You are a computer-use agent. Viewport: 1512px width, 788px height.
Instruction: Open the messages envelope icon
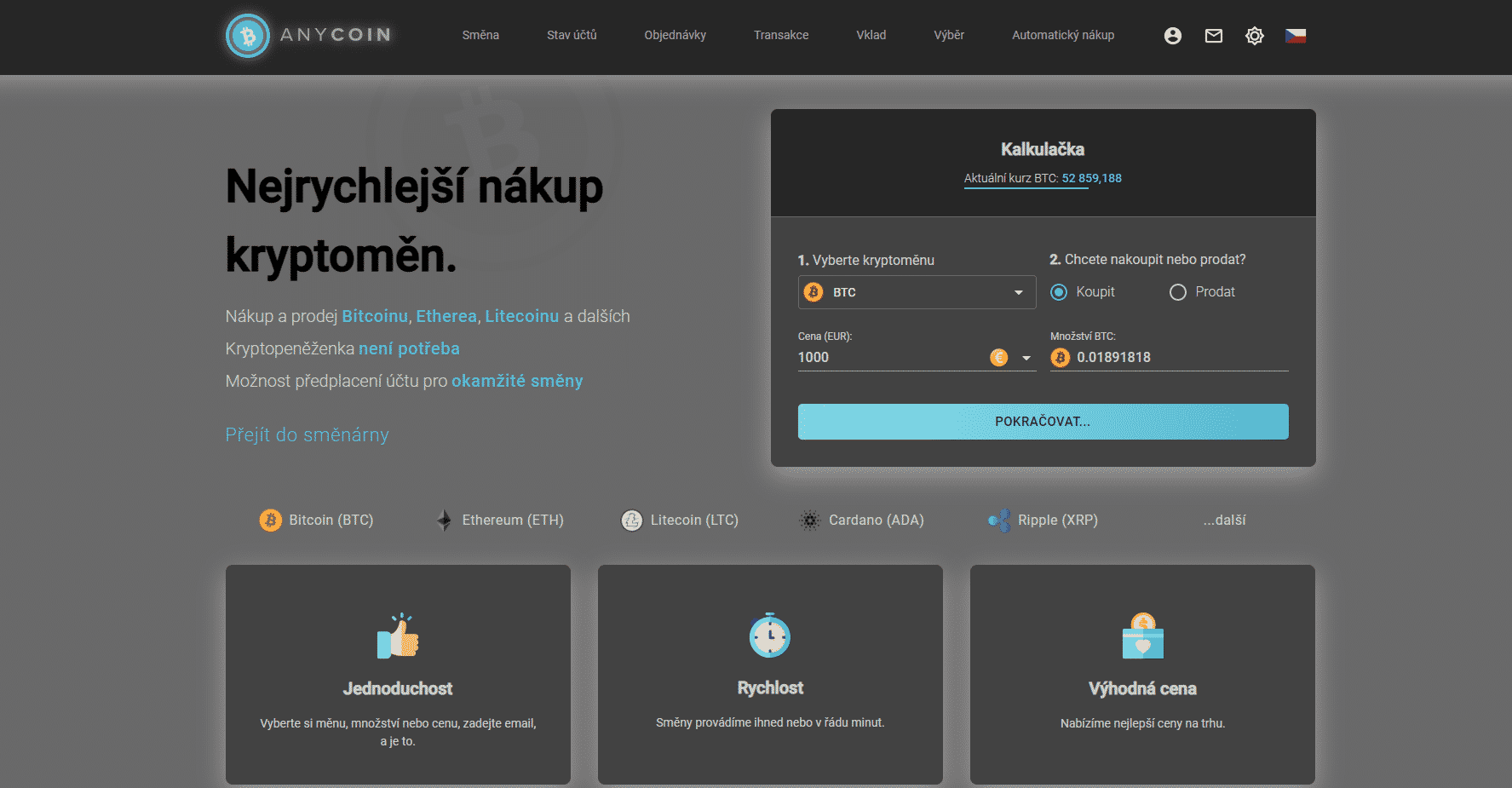pyautogui.click(x=1214, y=36)
